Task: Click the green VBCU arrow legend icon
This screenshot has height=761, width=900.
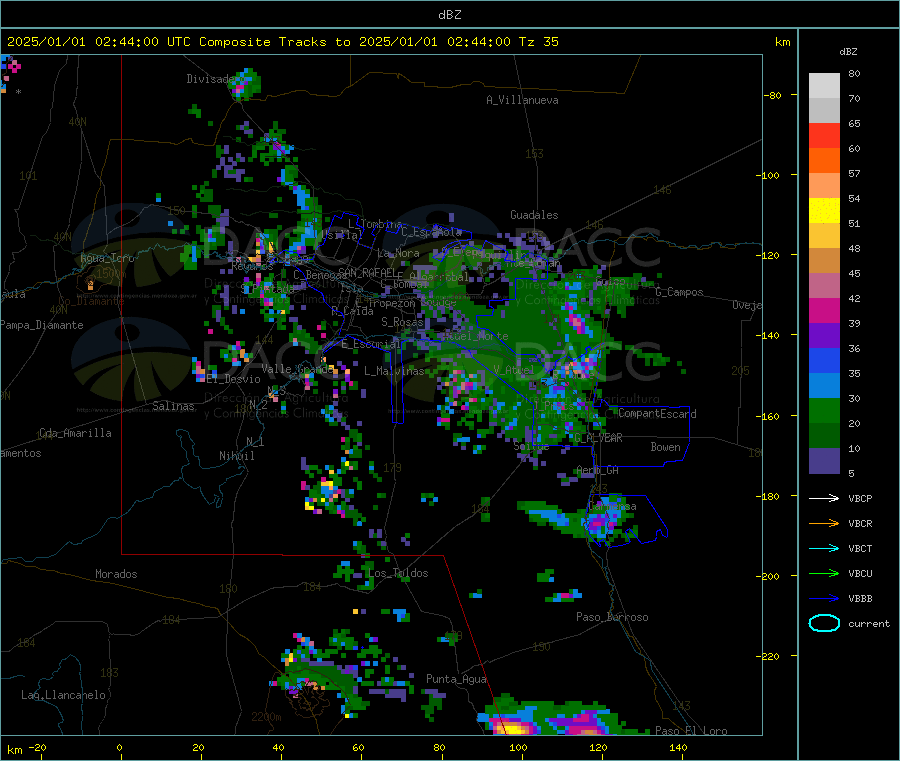Action: click(824, 573)
